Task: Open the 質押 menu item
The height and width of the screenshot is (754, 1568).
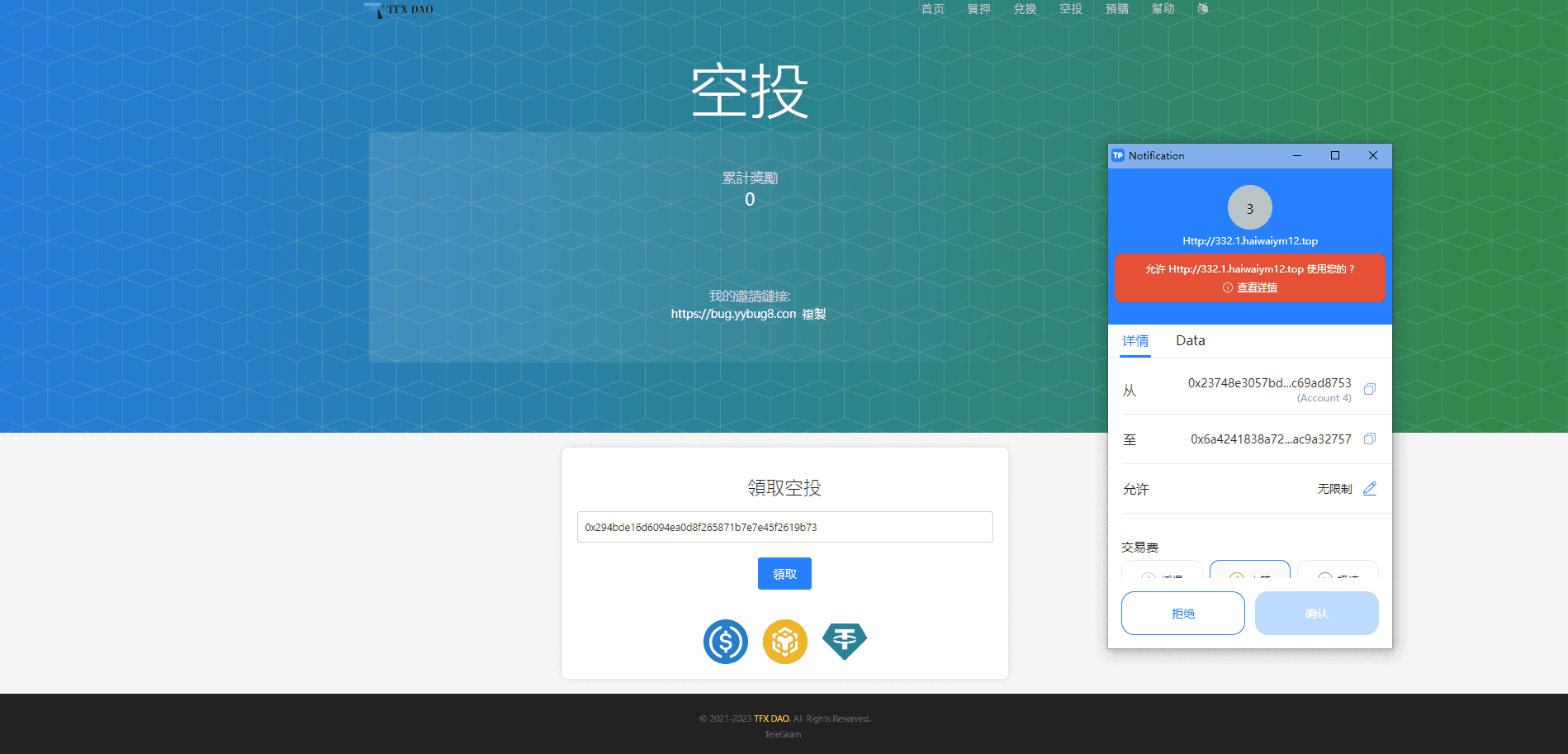Action: pyautogui.click(x=978, y=9)
